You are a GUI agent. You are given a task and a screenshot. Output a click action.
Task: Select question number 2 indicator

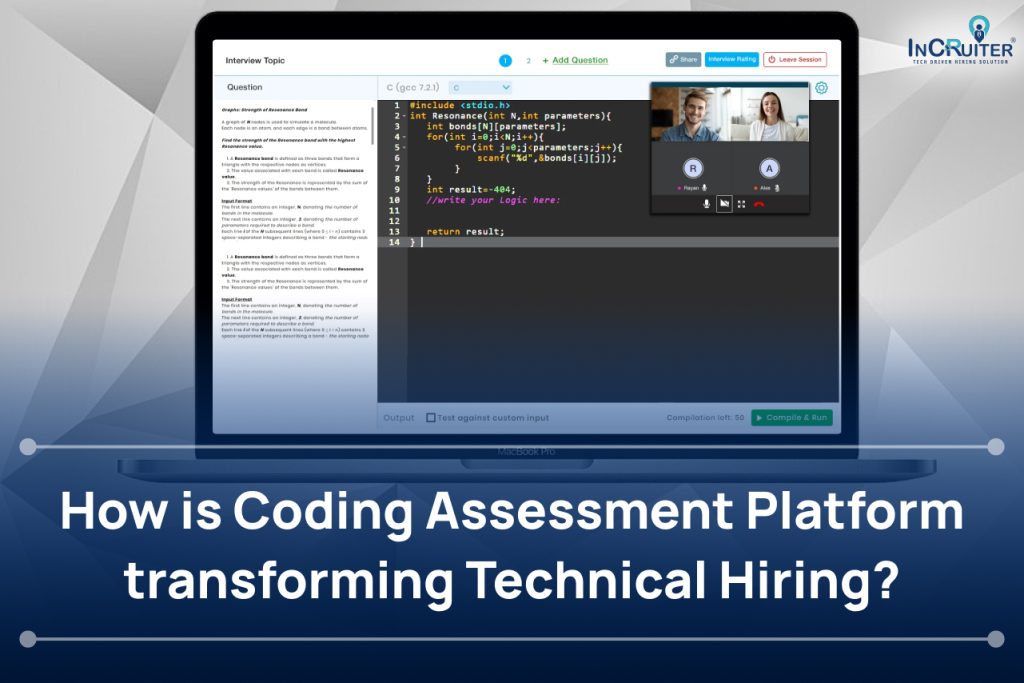click(x=528, y=60)
